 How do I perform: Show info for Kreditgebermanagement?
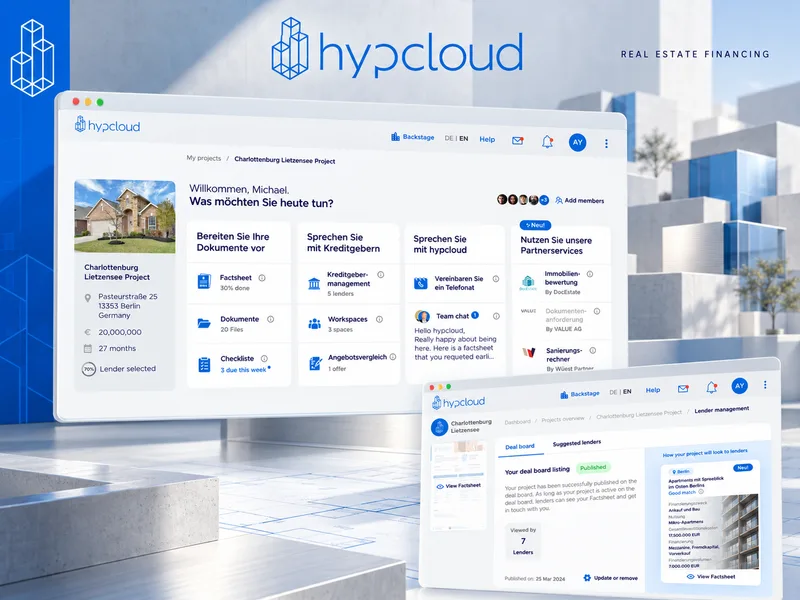tap(381, 274)
